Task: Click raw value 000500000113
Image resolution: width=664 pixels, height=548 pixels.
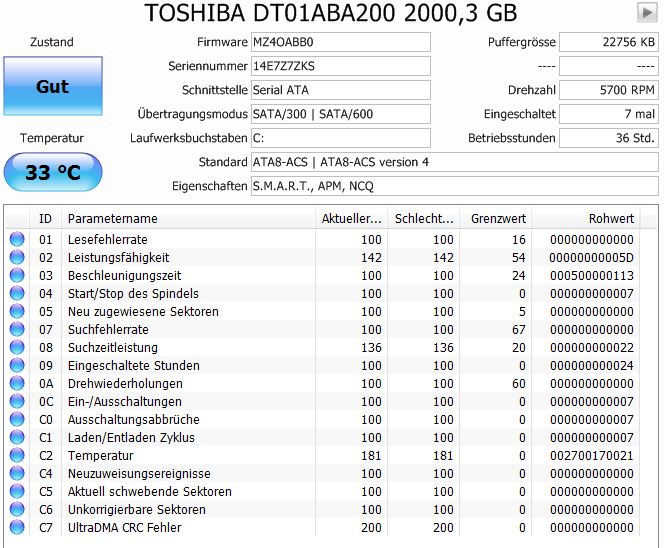Action: [592, 276]
